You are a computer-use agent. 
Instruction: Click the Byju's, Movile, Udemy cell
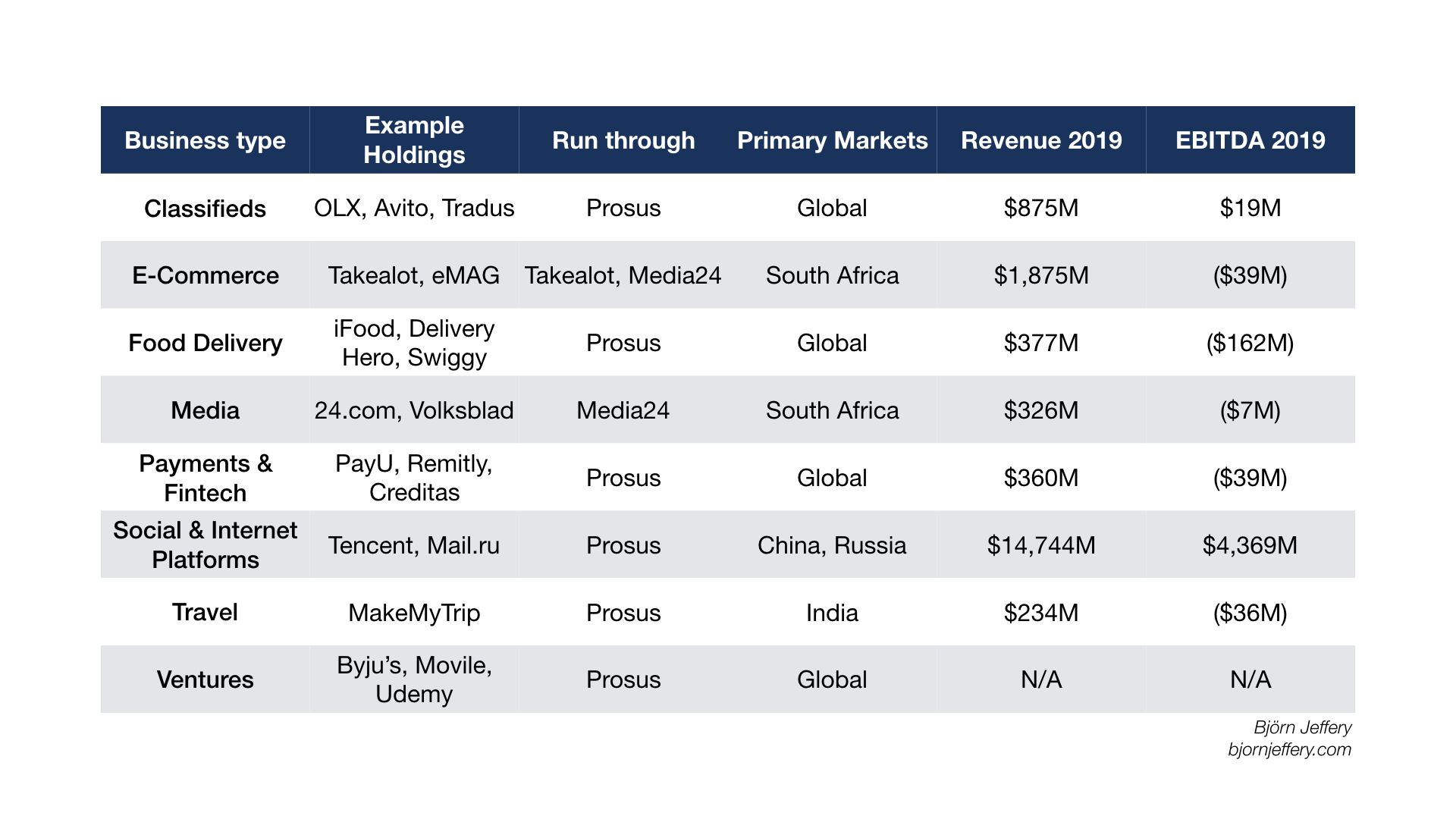point(414,679)
